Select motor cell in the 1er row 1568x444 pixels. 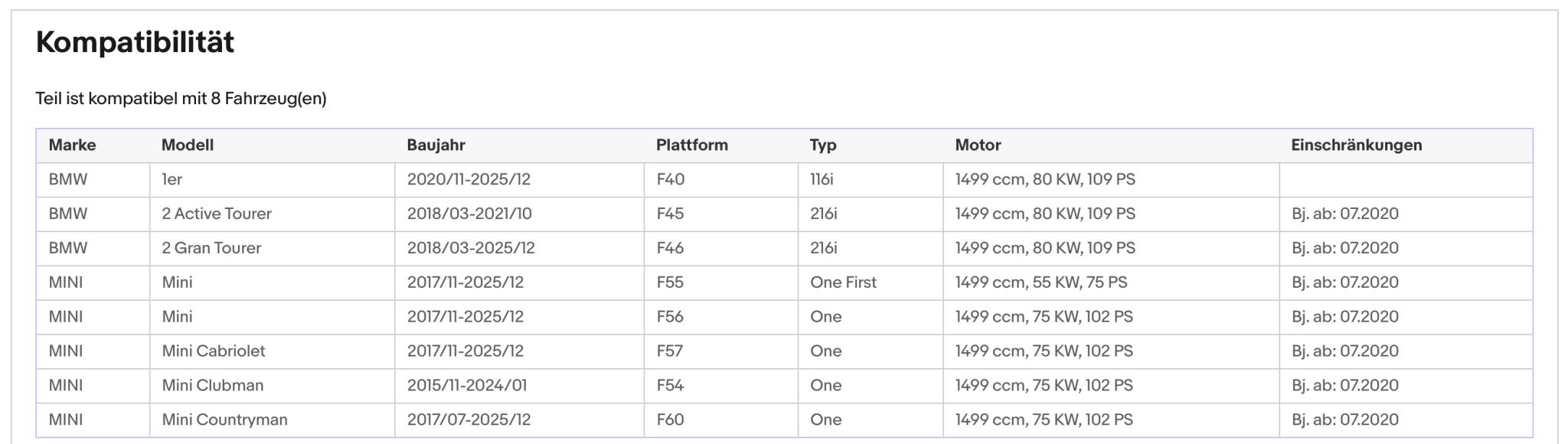pyautogui.click(x=1112, y=180)
